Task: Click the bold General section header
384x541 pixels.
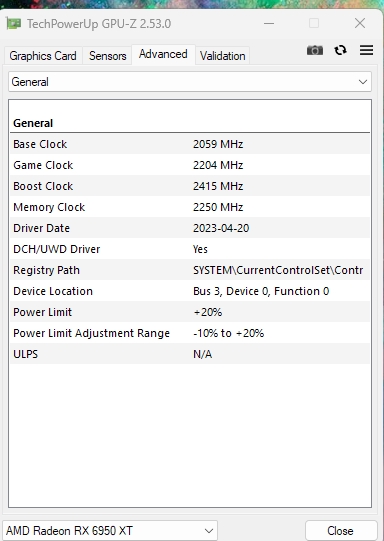Action: coord(33,124)
